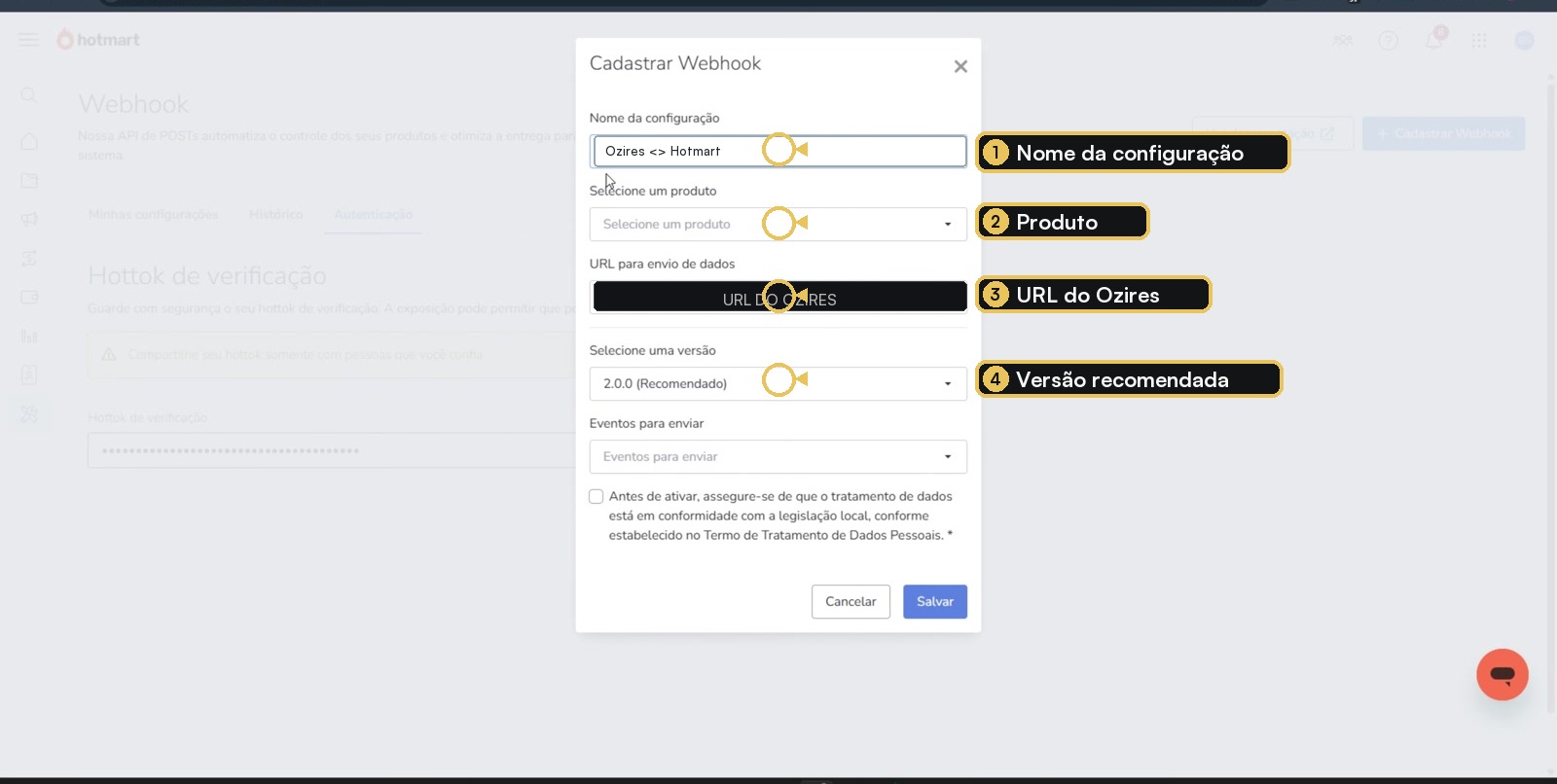This screenshot has width=1557, height=784.
Task: Open the wallet icon in the sidebar
Action: pyautogui.click(x=29, y=298)
